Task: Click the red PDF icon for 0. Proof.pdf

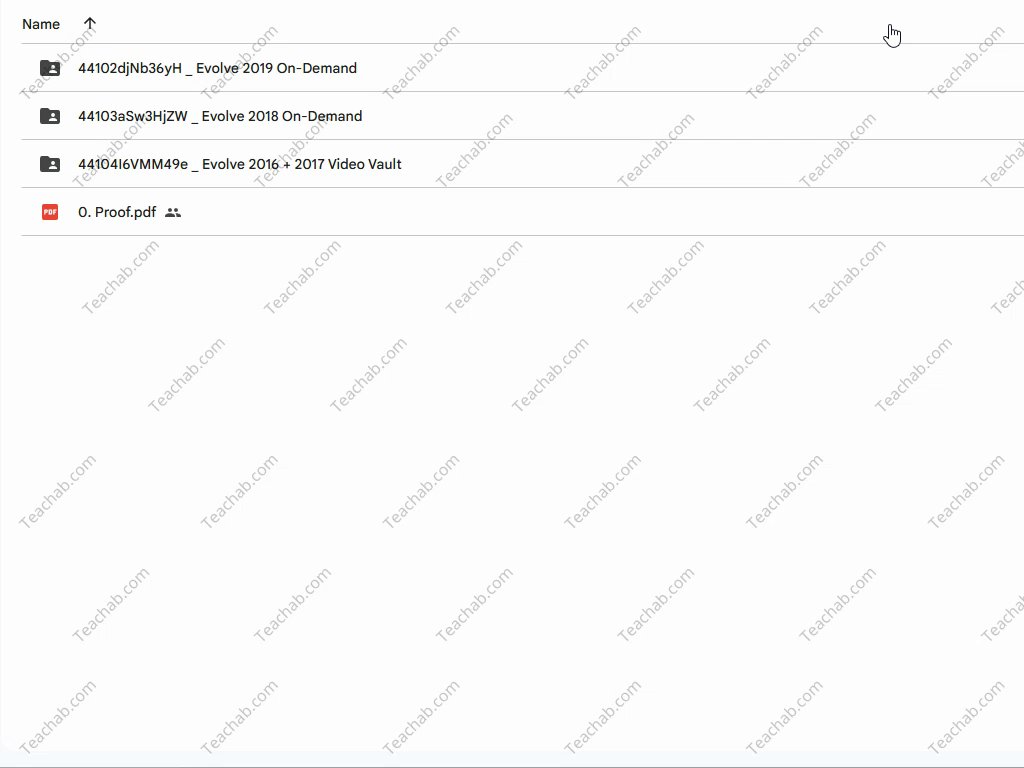Action: point(50,212)
